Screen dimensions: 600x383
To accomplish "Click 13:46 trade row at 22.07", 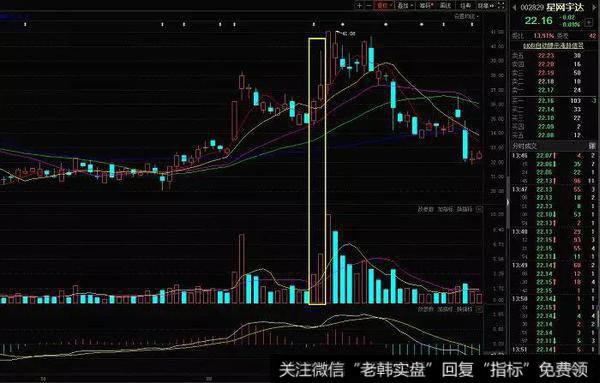I will [554, 156].
